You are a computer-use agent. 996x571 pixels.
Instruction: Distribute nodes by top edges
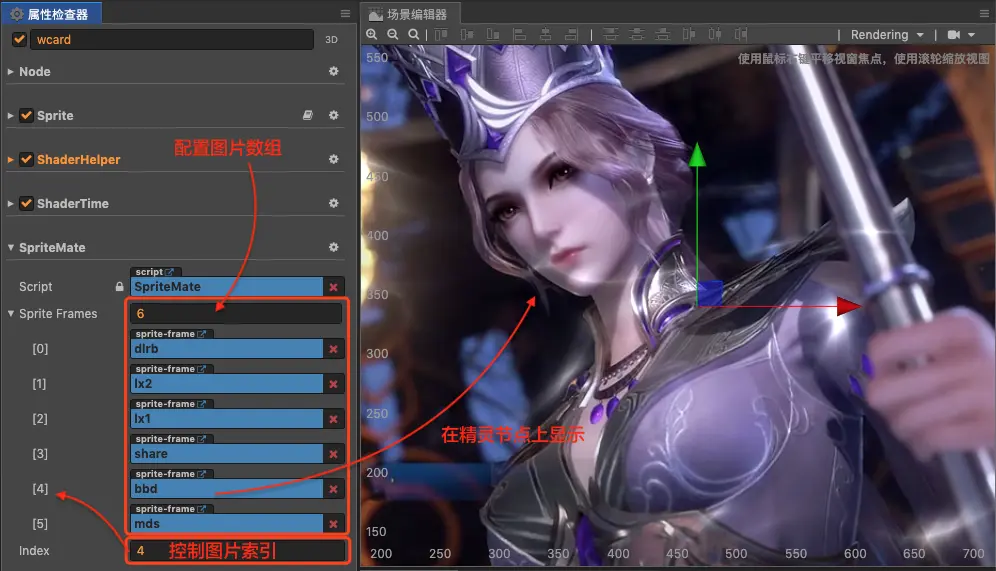pyautogui.click(x=610, y=34)
